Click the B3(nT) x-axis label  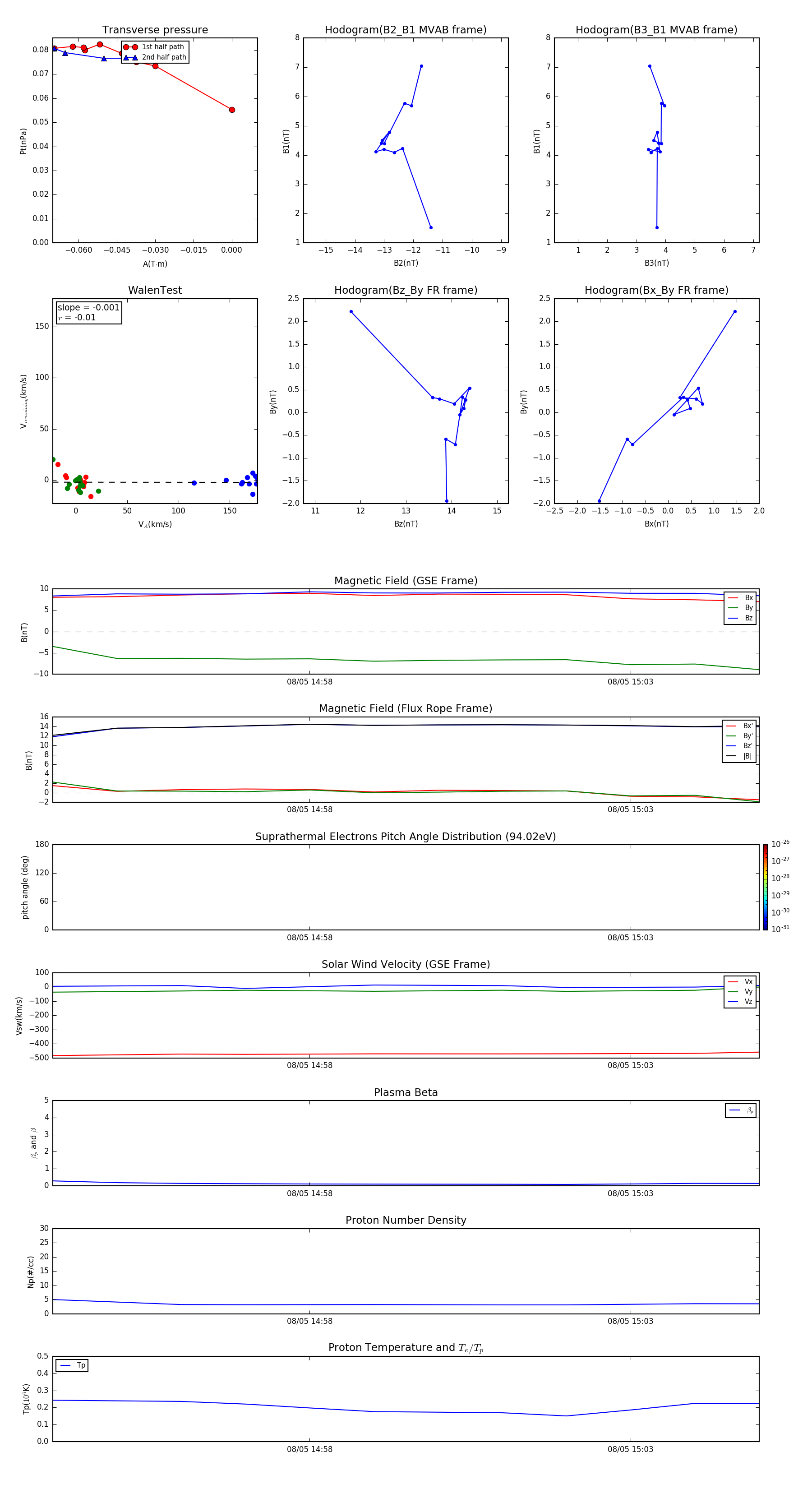coord(656,264)
